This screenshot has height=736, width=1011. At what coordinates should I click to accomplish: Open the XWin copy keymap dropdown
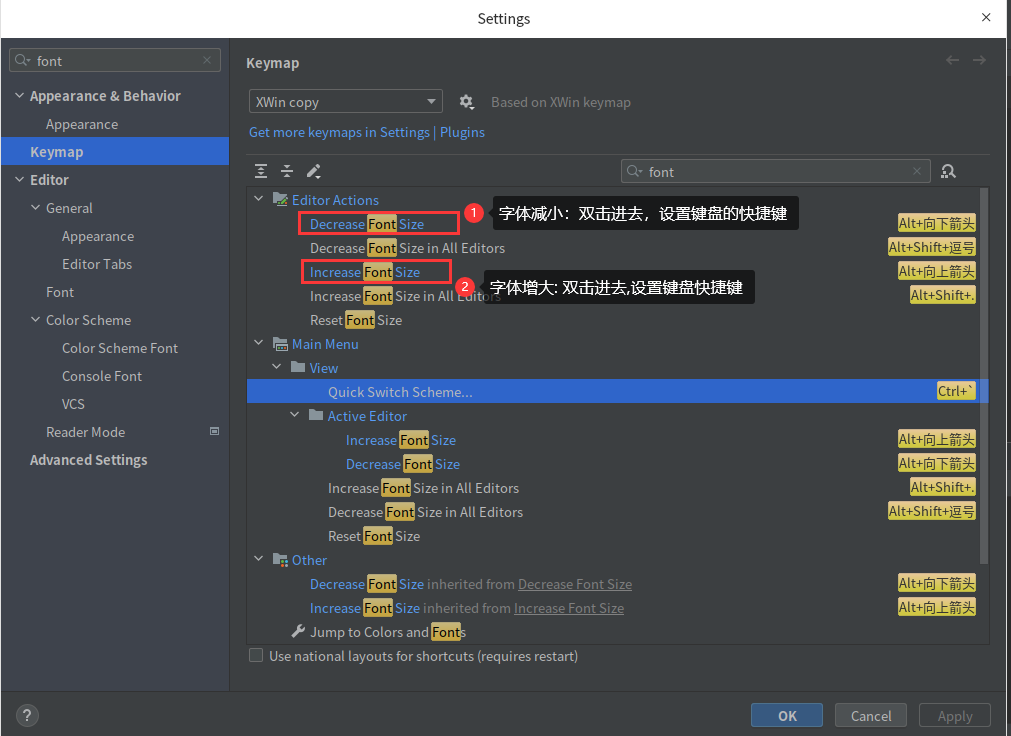pos(346,101)
